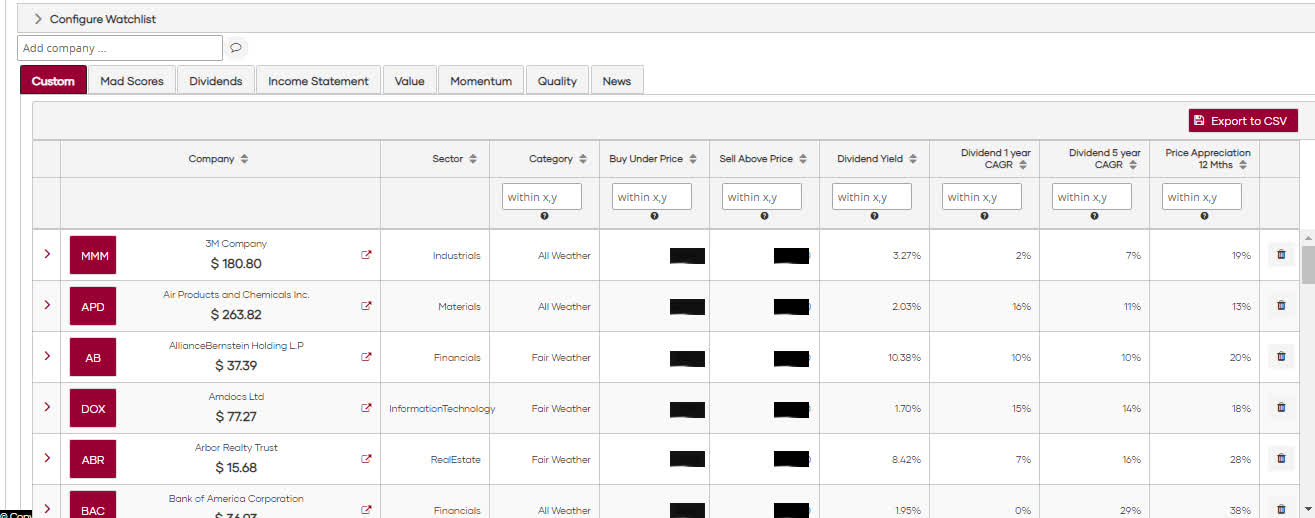Open AllianceBernstein external link icon
This screenshot has width=1315, height=518.
pyautogui.click(x=366, y=357)
